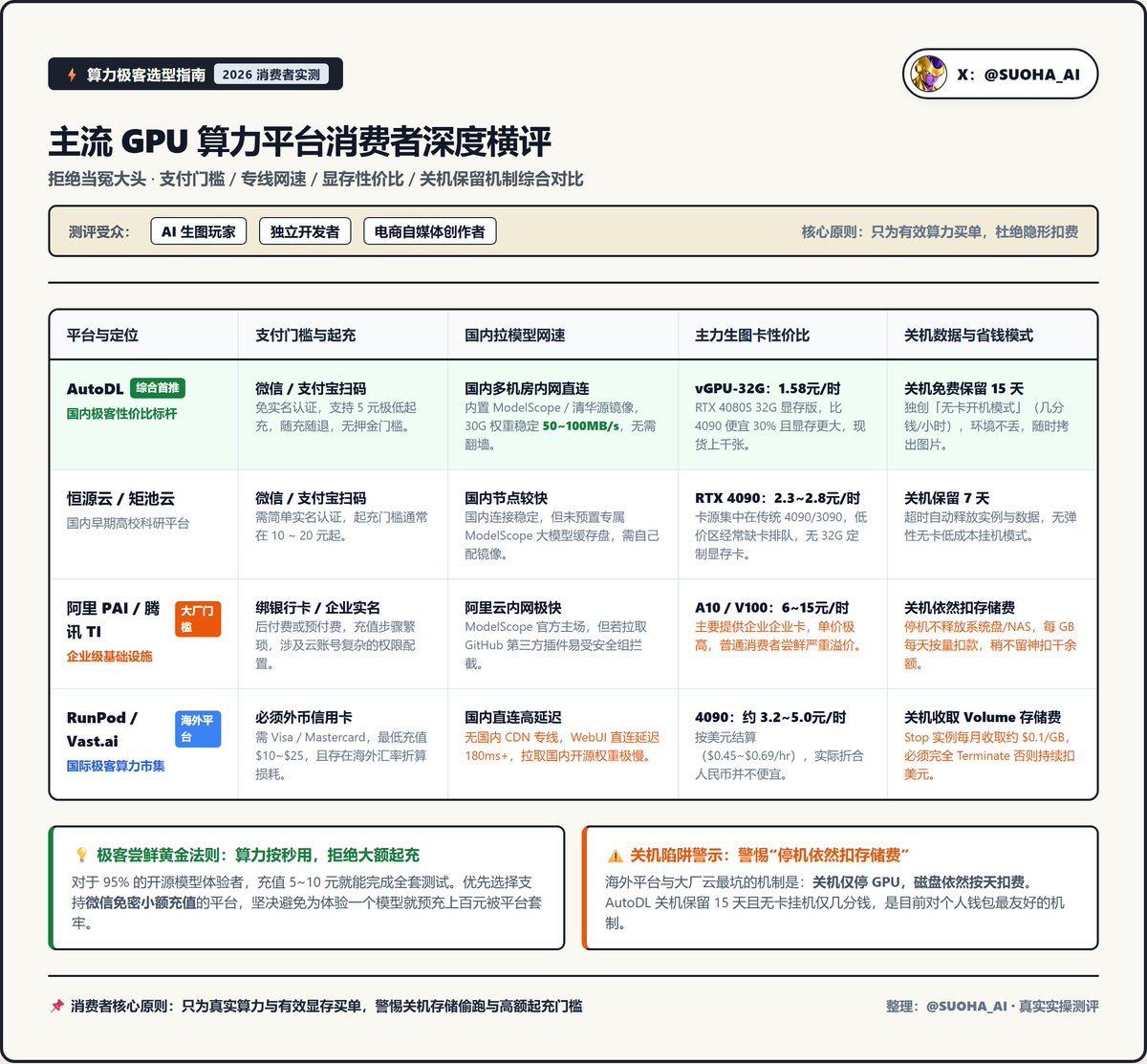Click 'vGPU-32G: 1.58元/时' price cell
Image resolution: width=1147 pixels, height=1064 pixels.
point(769,389)
